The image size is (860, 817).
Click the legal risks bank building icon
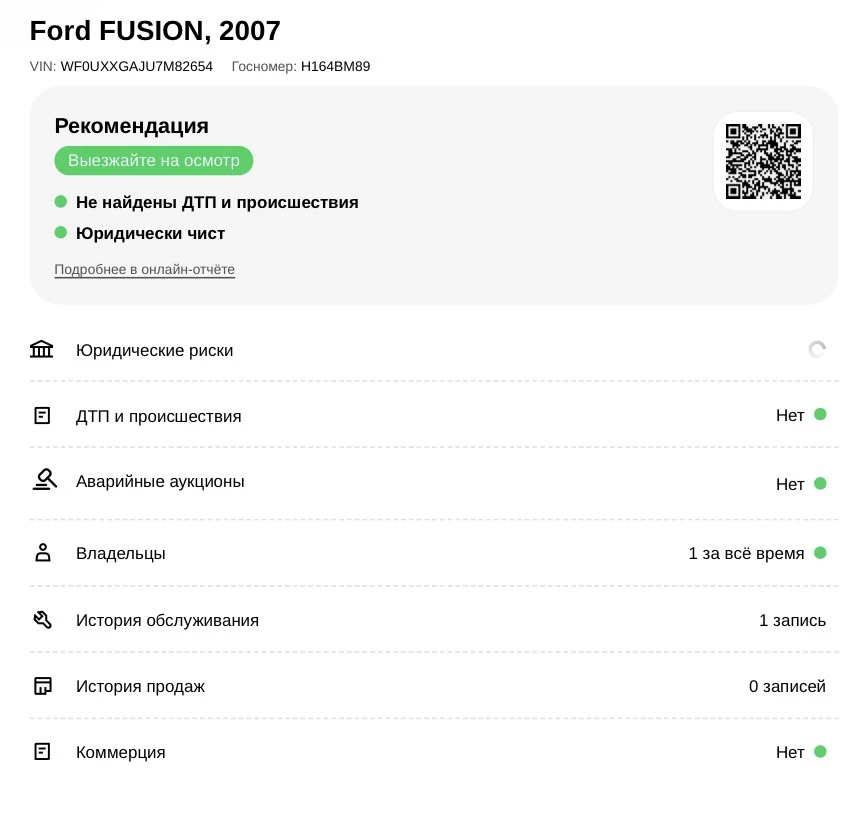(x=42, y=349)
